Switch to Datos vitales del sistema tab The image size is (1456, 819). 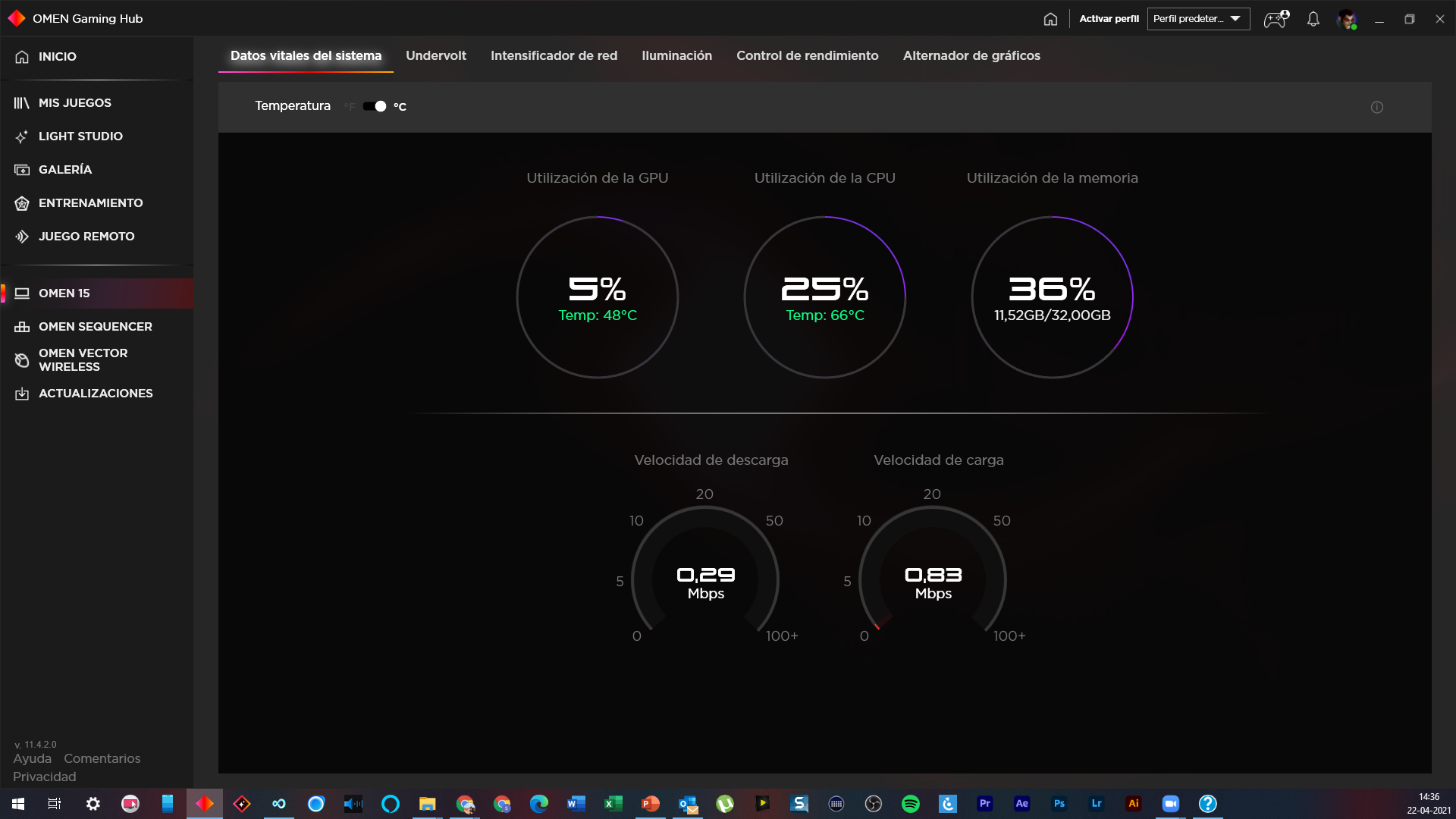pos(306,55)
